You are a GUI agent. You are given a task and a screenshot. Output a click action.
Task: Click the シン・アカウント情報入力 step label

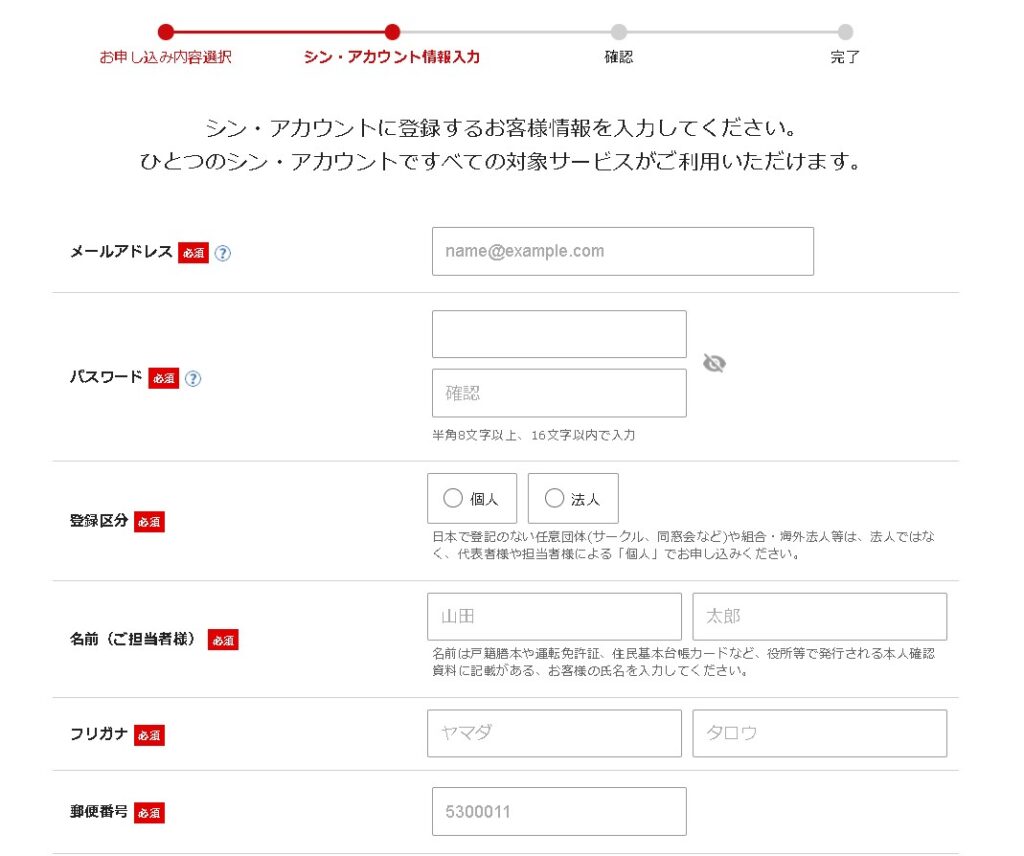point(392,57)
